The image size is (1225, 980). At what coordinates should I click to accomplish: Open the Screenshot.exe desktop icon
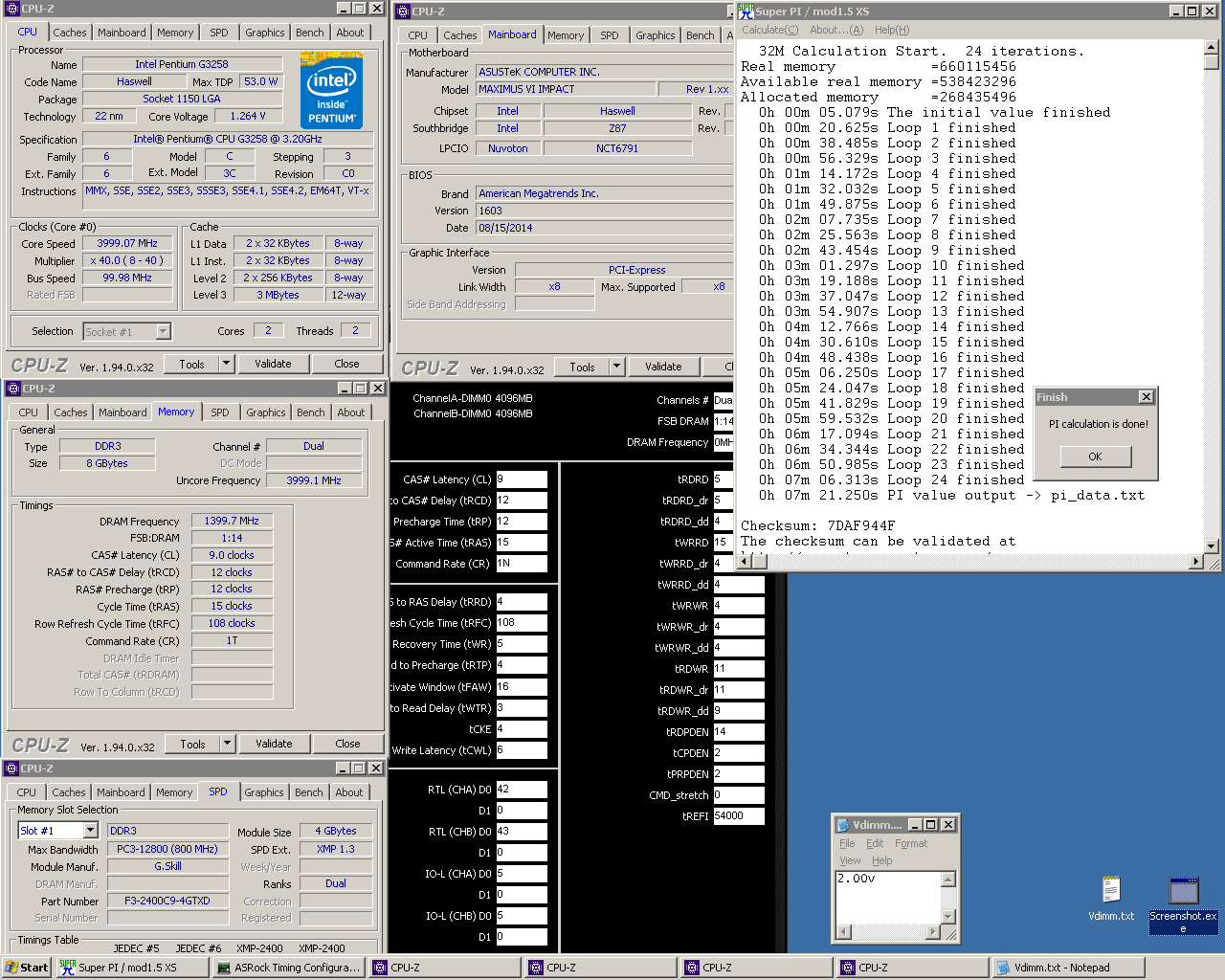pyautogui.click(x=1184, y=892)
